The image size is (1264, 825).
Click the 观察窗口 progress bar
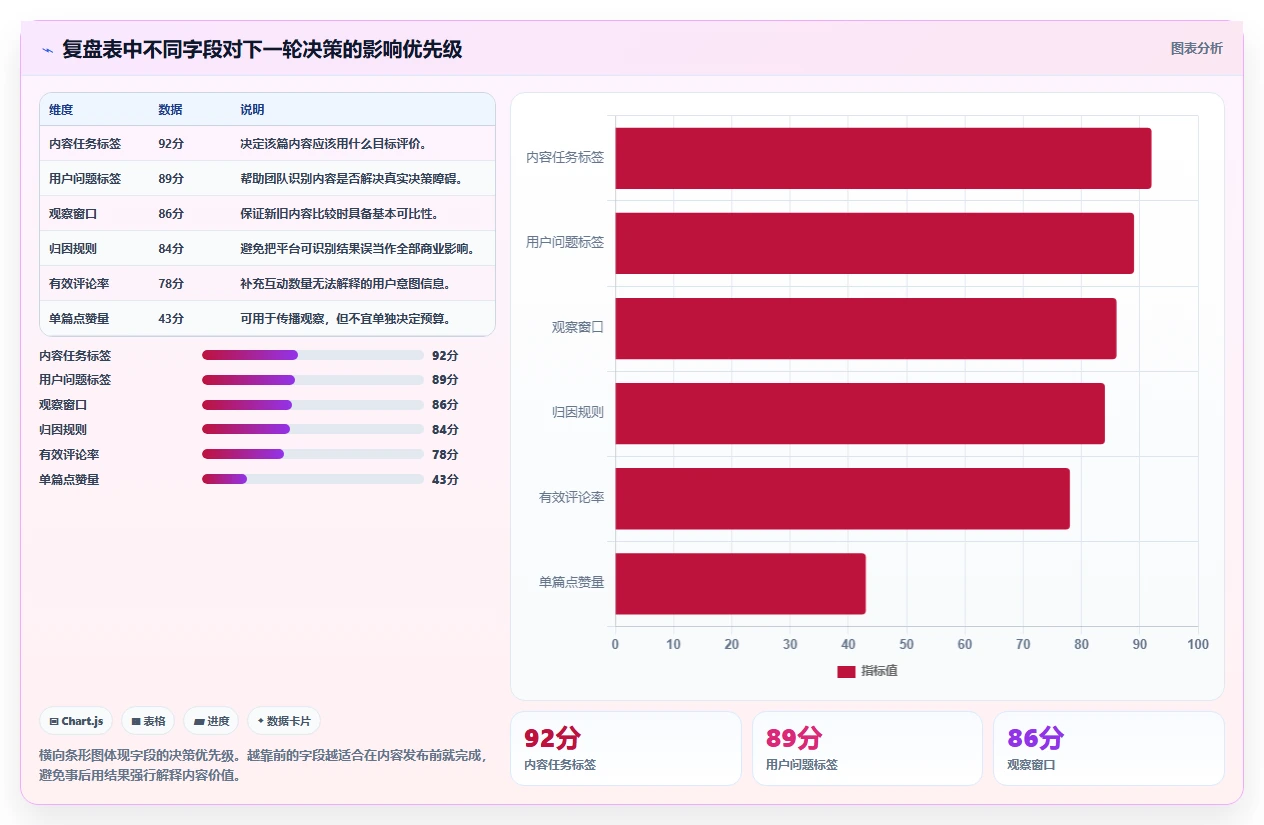click(313, 405)
